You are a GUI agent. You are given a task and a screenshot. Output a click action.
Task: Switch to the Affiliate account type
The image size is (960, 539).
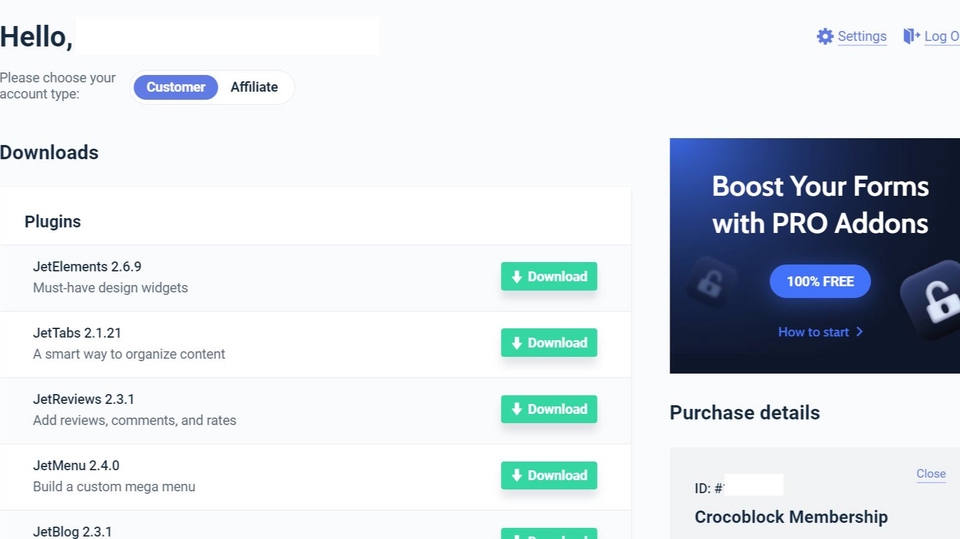[x=254, y=87]
